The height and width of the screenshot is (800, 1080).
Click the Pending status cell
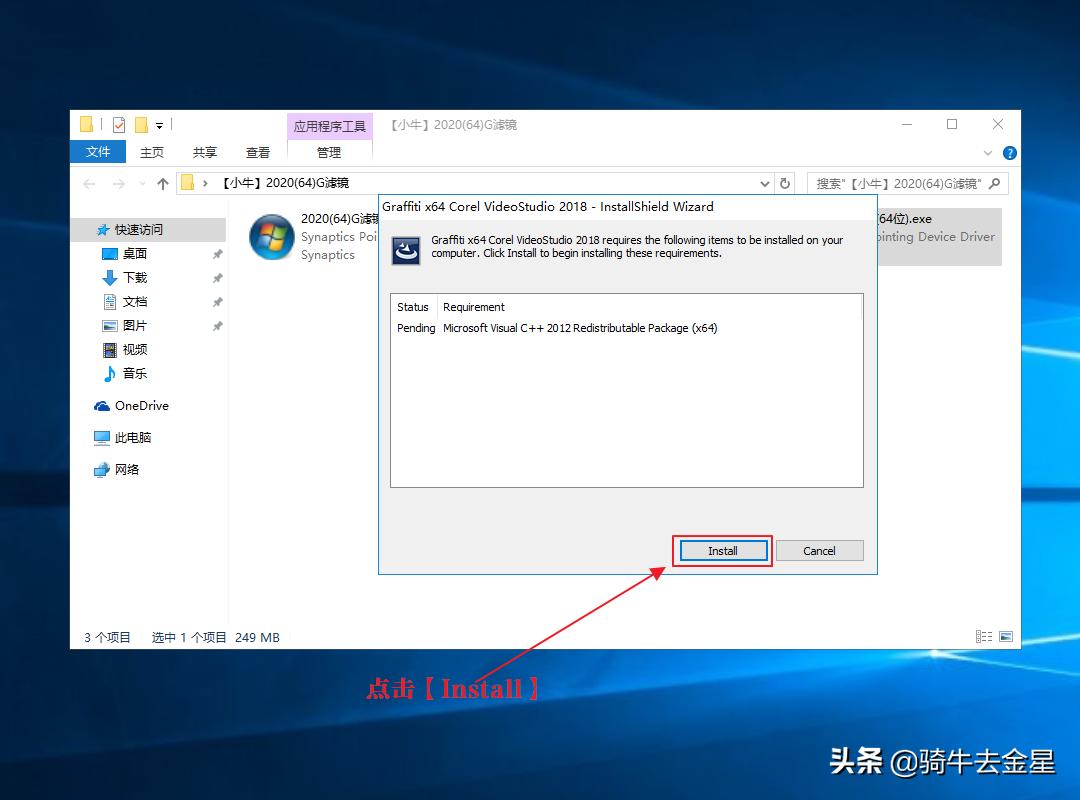pos(416,328)
